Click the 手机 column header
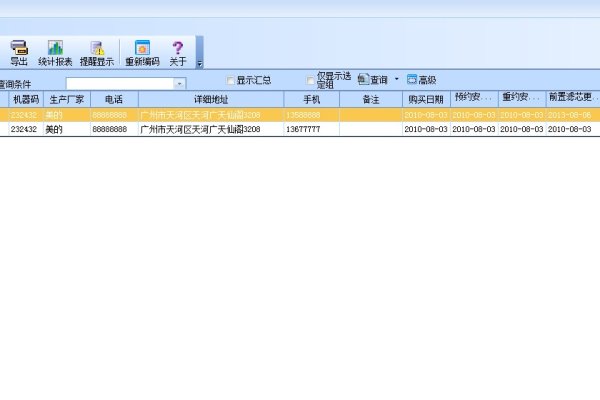The height and width of the screenshot is (400, 600). tap(311, 100)
